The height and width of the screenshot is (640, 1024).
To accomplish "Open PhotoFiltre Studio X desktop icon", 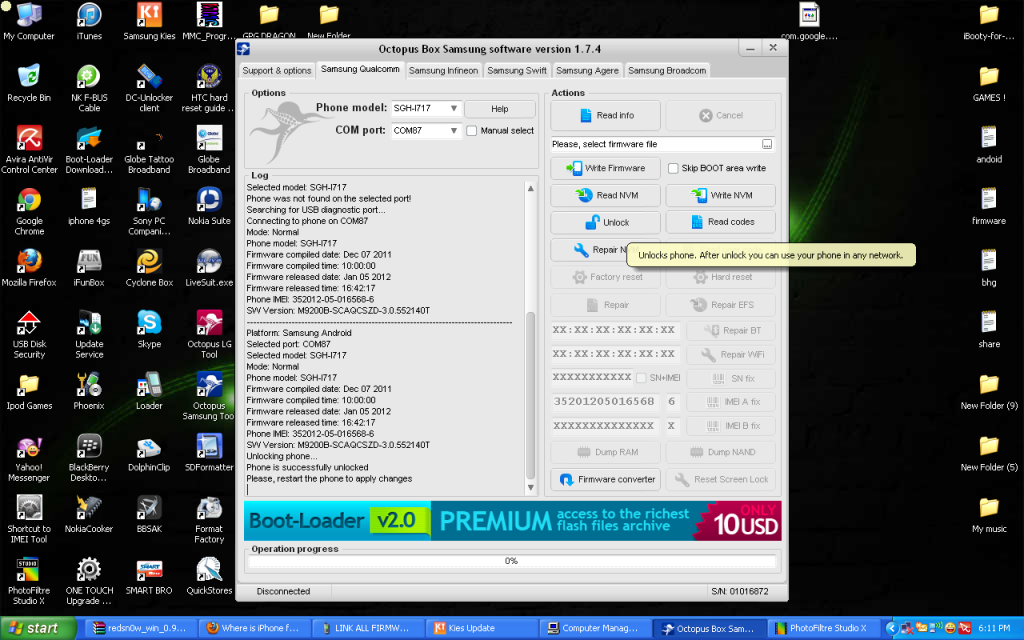I will coord(29,581).
